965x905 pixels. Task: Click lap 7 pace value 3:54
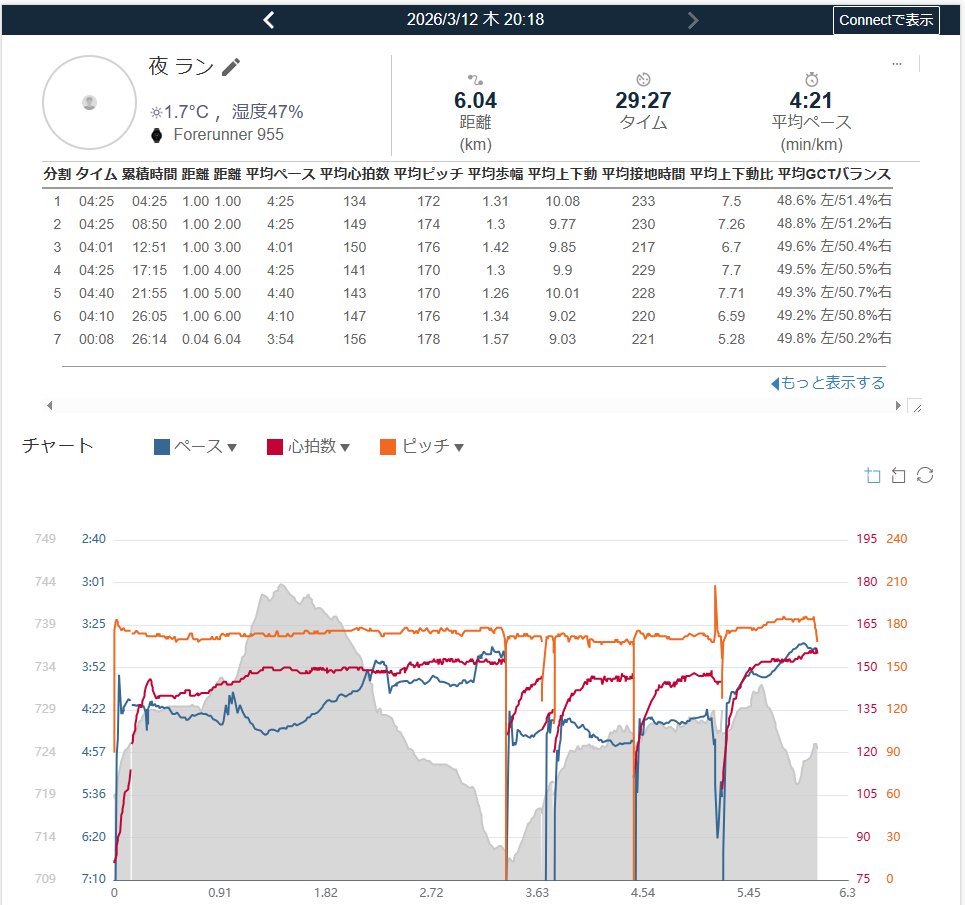point(281,340)
